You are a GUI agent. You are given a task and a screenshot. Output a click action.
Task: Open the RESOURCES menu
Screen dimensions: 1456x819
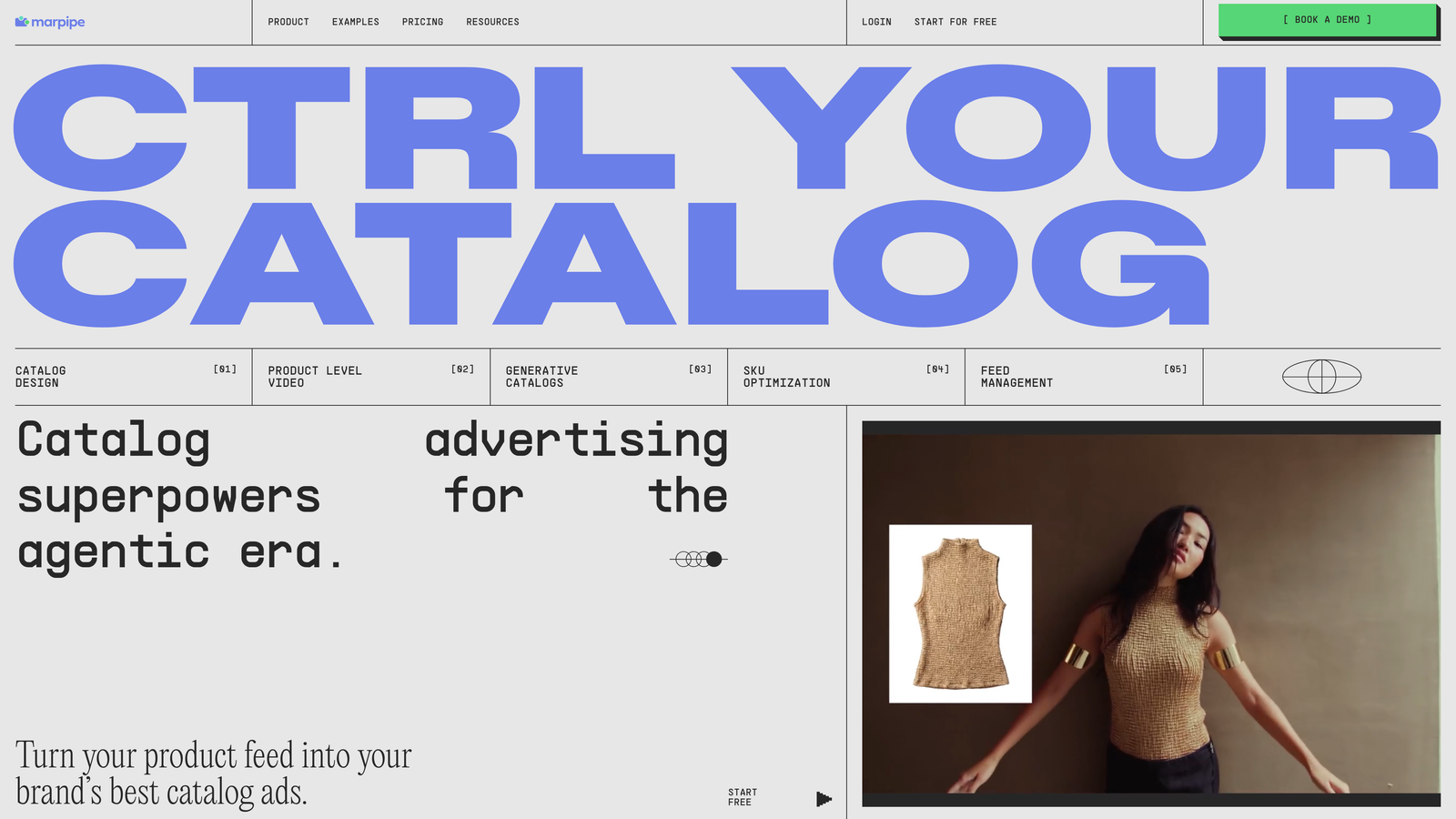pyautogui.click(x=492, y=22)
